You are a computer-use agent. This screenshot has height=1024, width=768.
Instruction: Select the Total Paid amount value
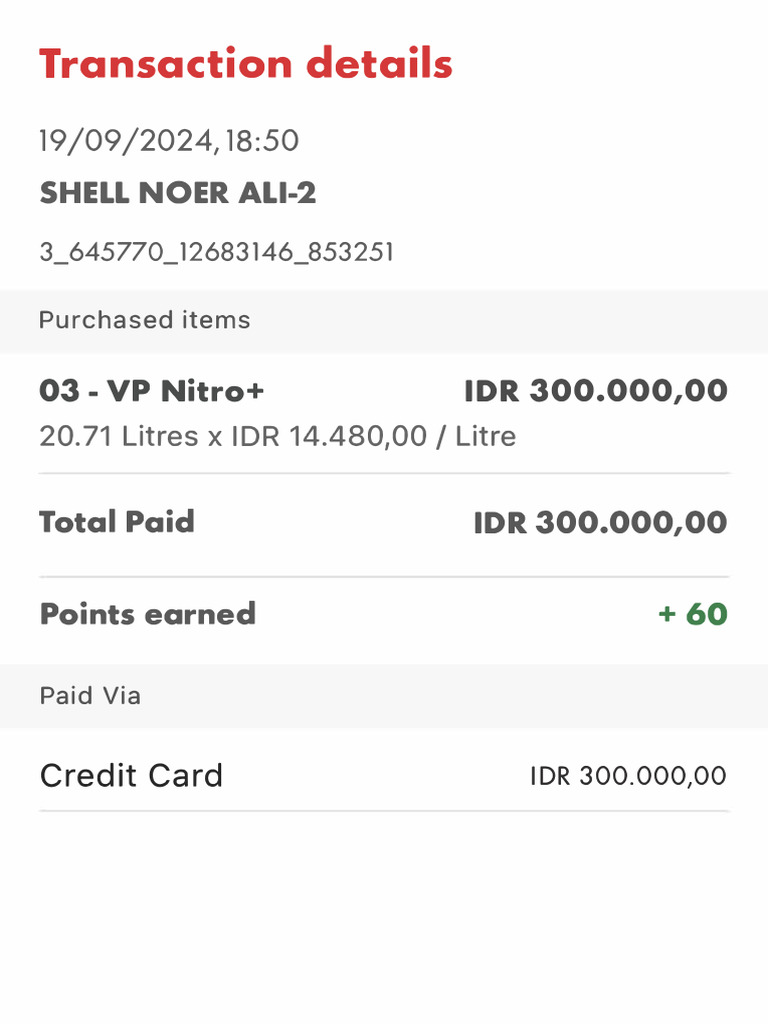pos(600,523)
